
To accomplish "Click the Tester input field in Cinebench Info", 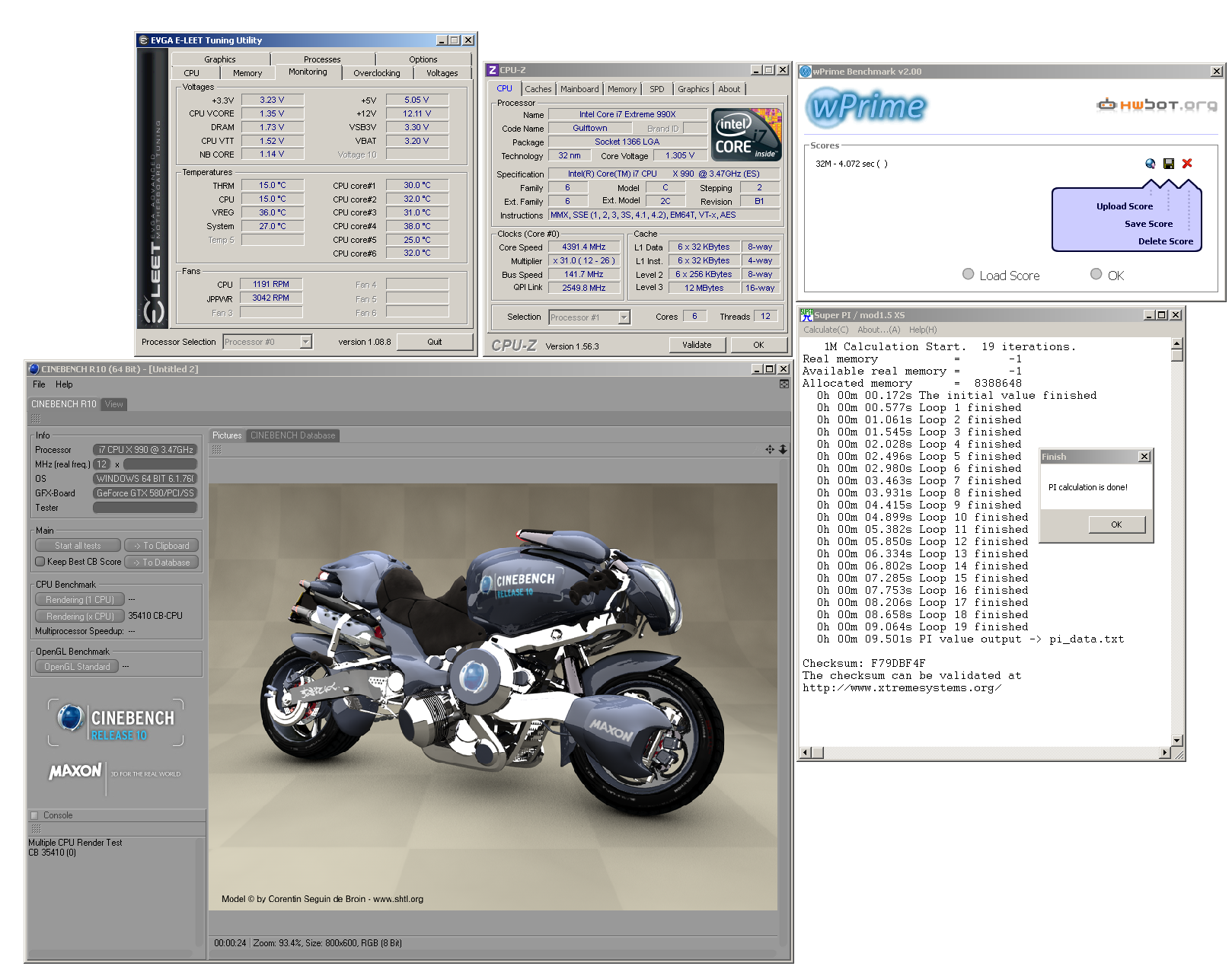I will [145, 508].
